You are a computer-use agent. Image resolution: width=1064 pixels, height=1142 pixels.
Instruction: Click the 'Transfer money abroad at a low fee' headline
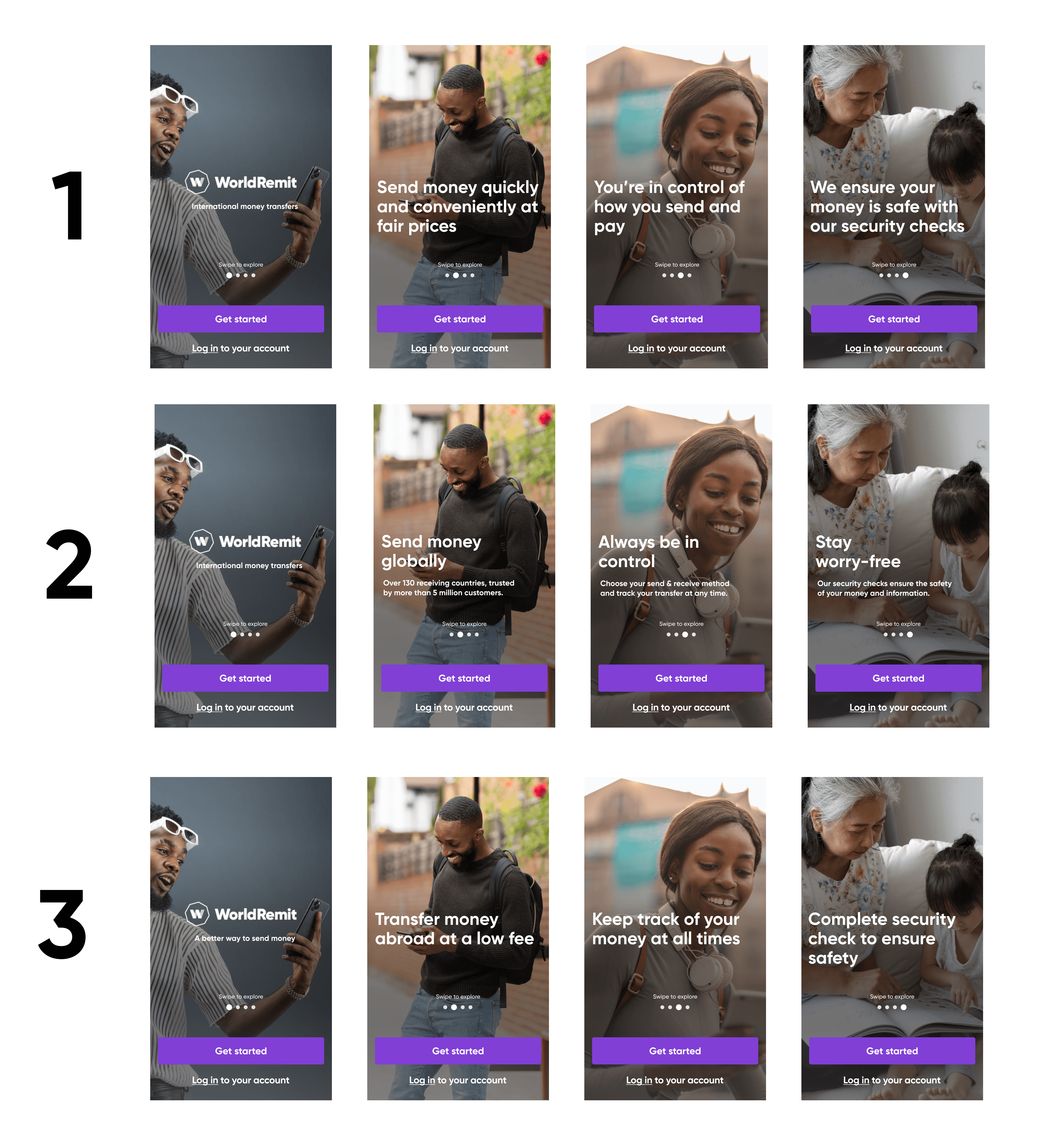454,928
